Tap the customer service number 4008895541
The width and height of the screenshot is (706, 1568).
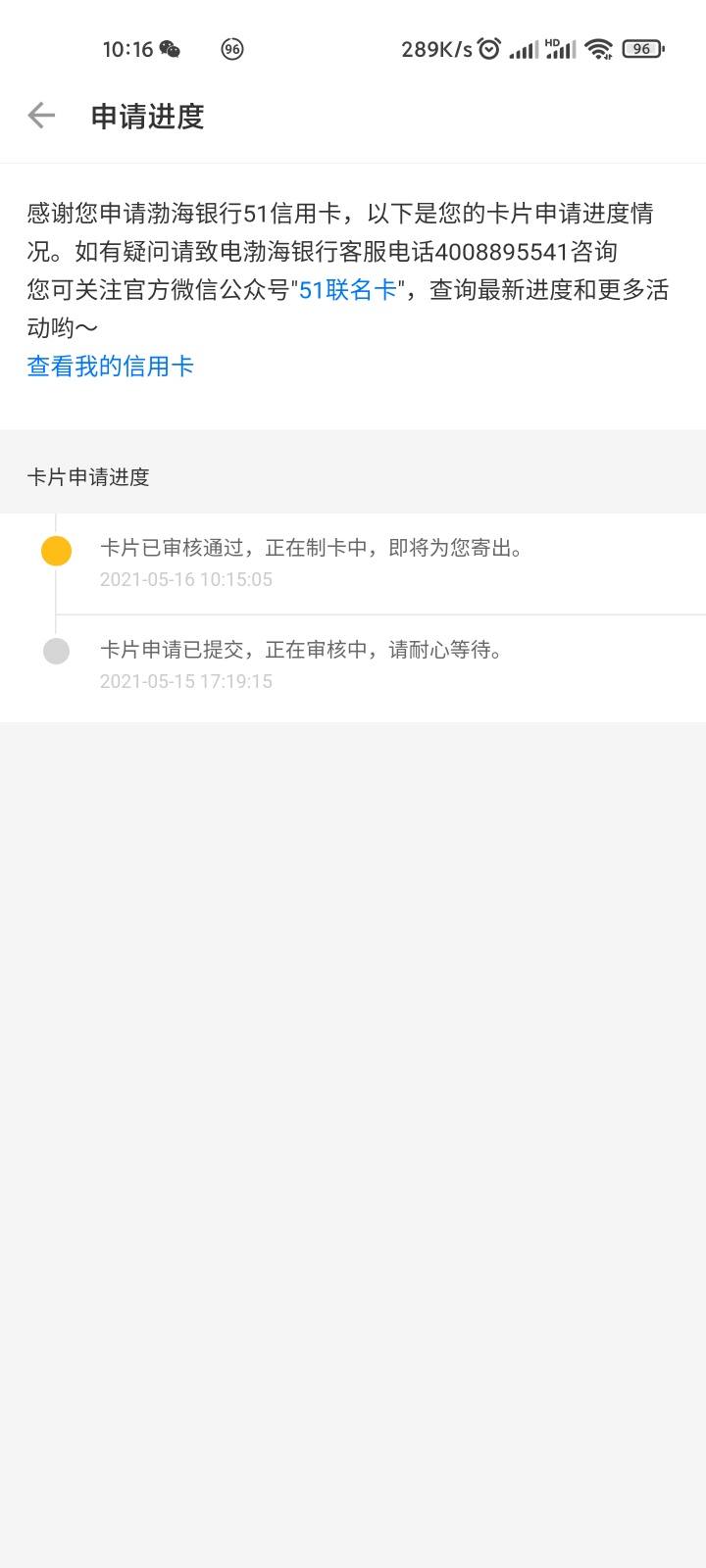click(501, 252)
